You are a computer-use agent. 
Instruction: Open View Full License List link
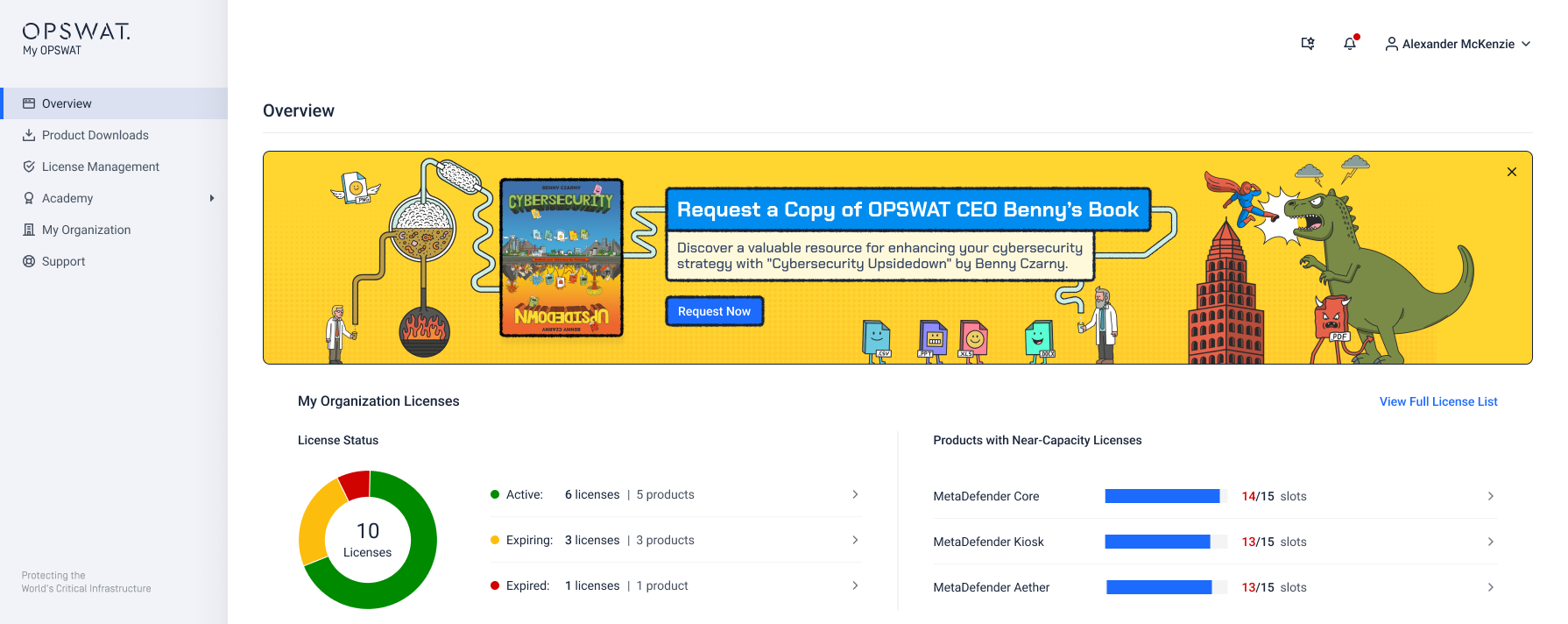tap(1438, 401)
